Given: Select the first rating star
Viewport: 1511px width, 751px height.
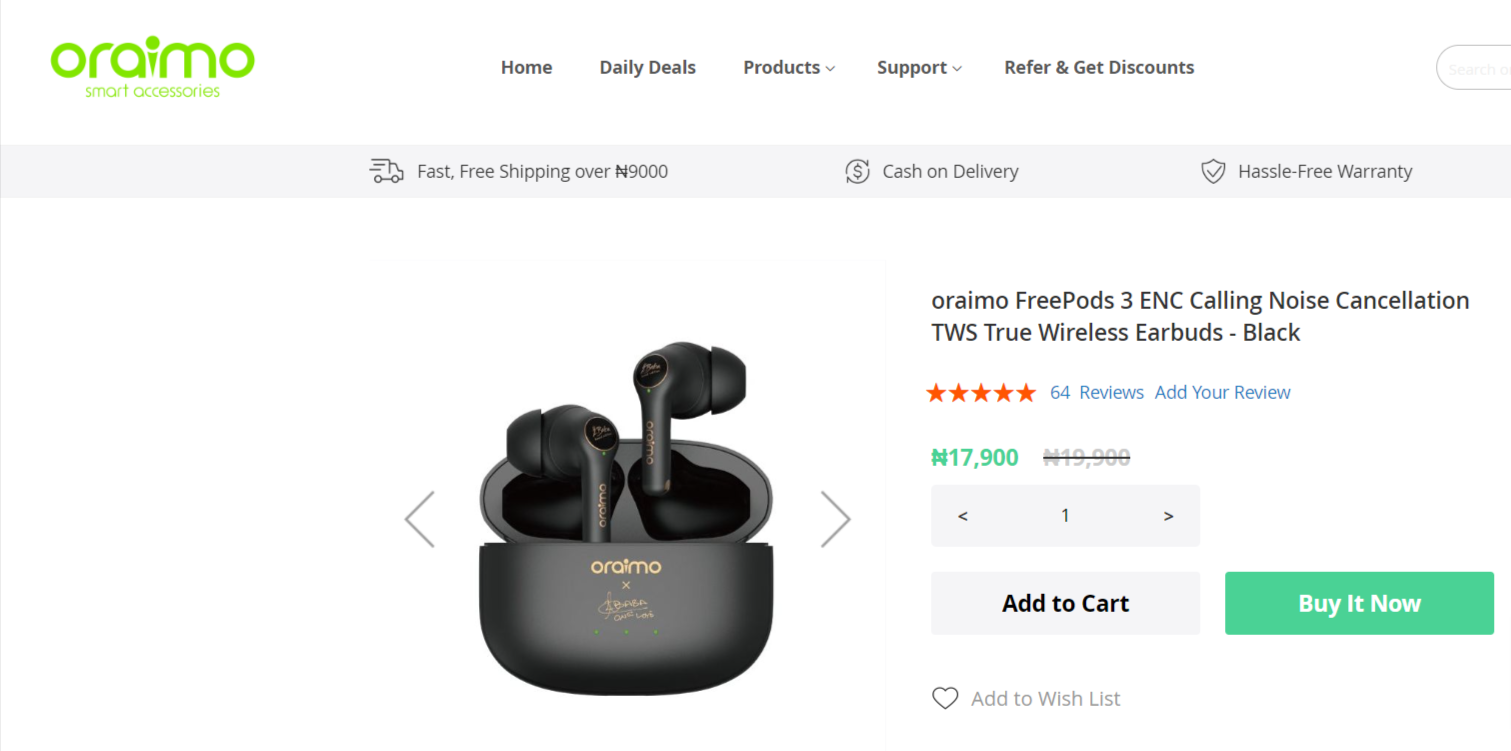Looking at the screenshot, I should 937,392.
